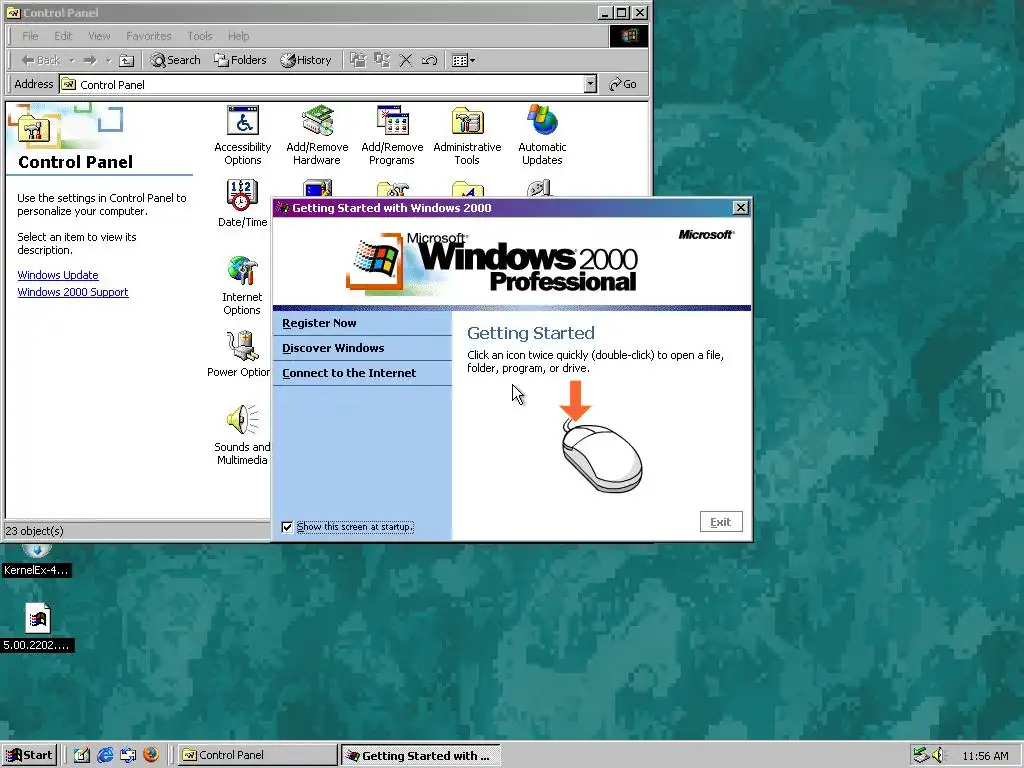Expand the Forward button history arrow

[108, 61]
